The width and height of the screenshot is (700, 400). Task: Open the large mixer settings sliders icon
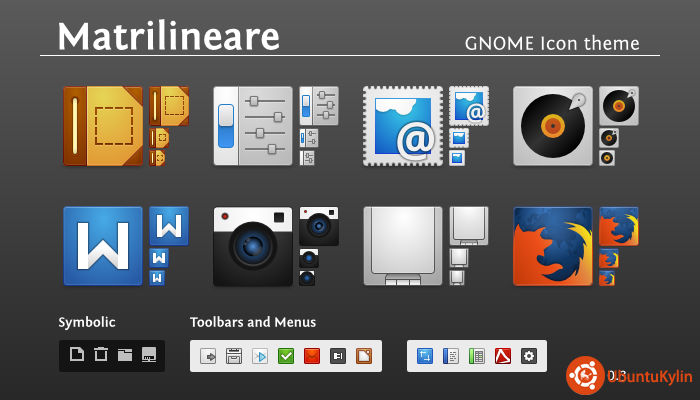[x=253, y=126]
